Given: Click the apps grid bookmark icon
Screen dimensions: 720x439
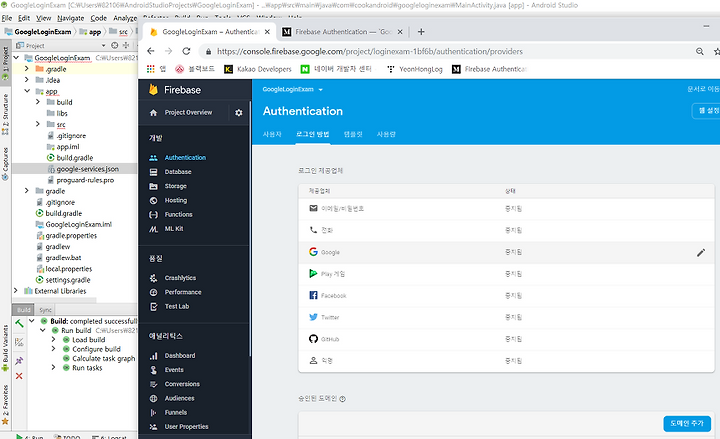Looking at the screenshot, I should pyautogui.click(x=151, y=69).
